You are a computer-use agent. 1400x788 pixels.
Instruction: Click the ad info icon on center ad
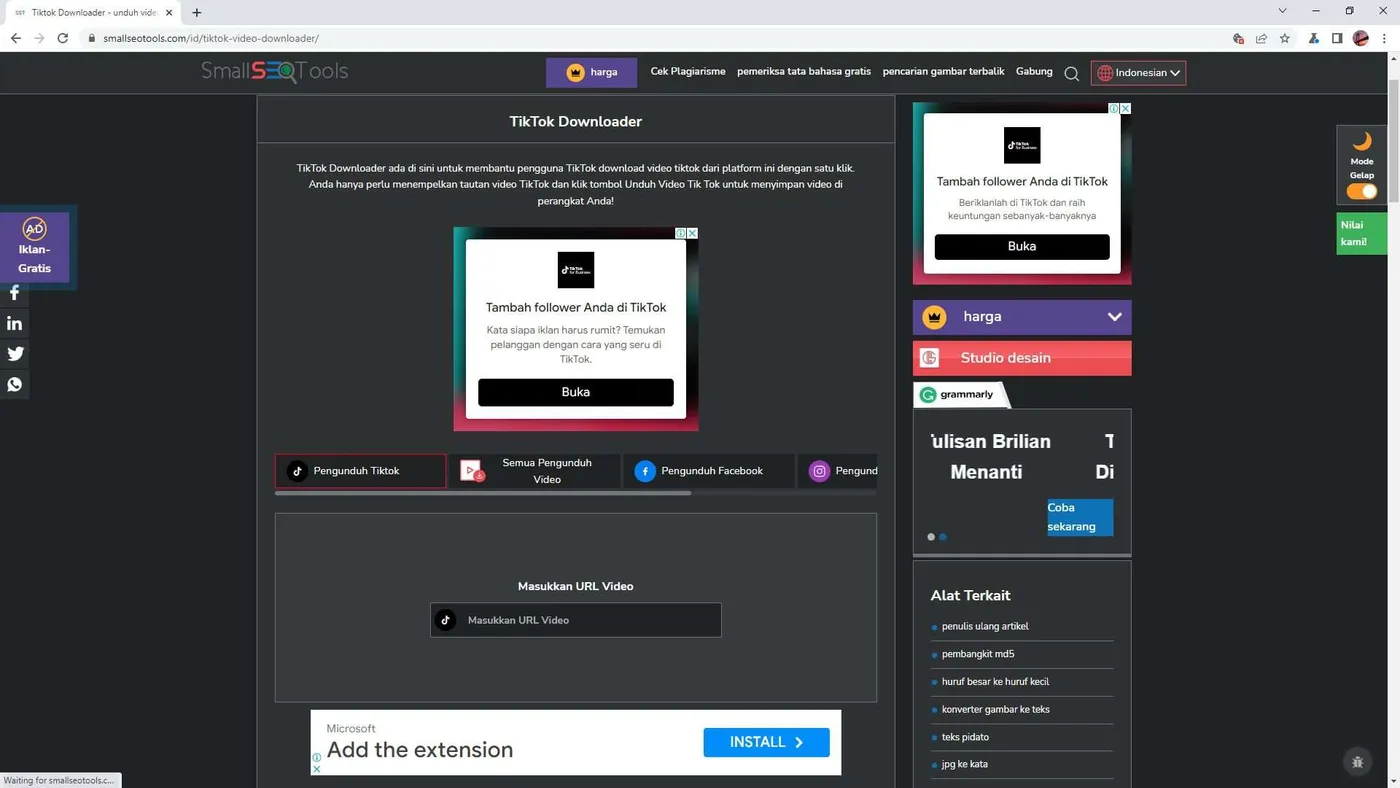pos(681,233)
